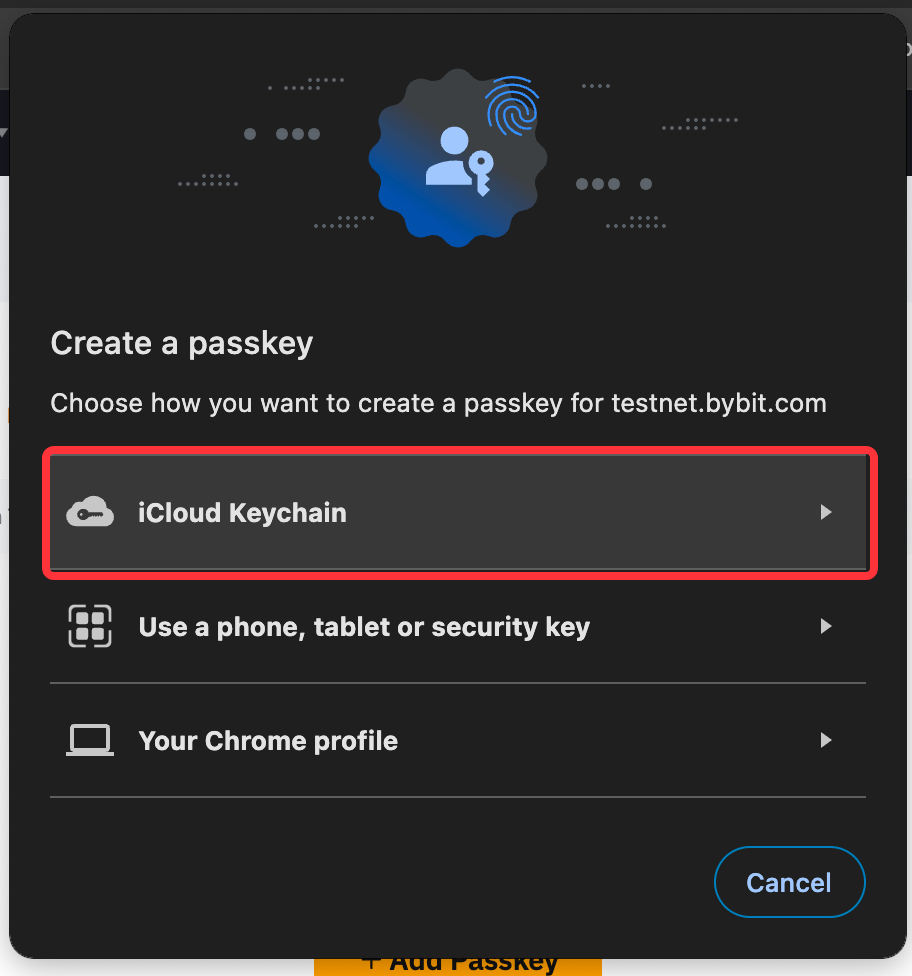Viewport: 912px width, 976px height.
Task: Click the fingerprint icon in the illustration
Action: tap(512, 109)
